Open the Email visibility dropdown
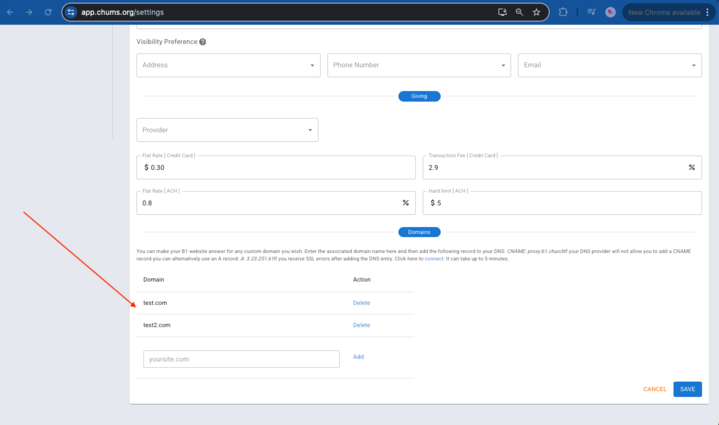 (x=609, y=65)
